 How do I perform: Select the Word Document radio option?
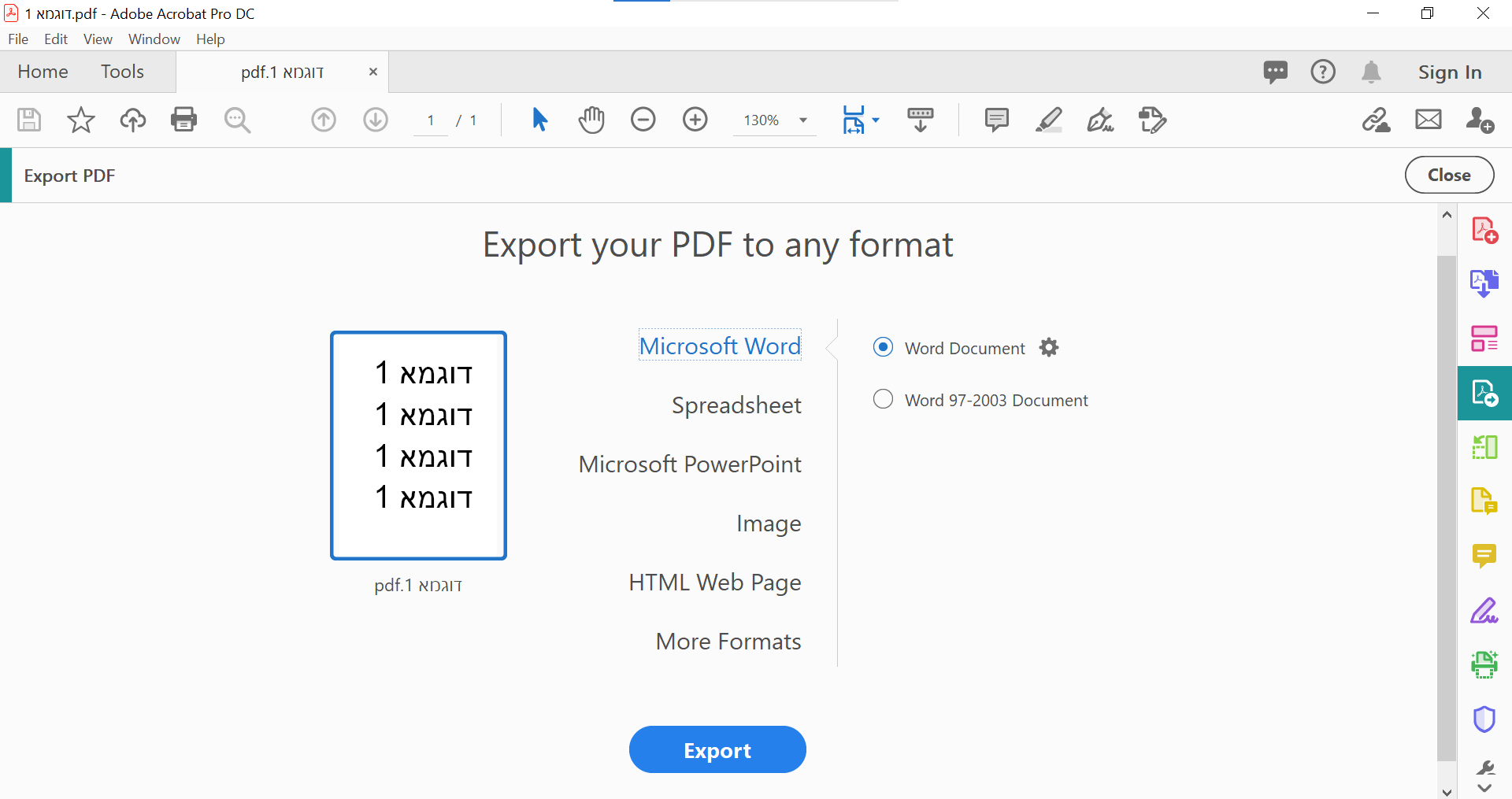[884, 347]
